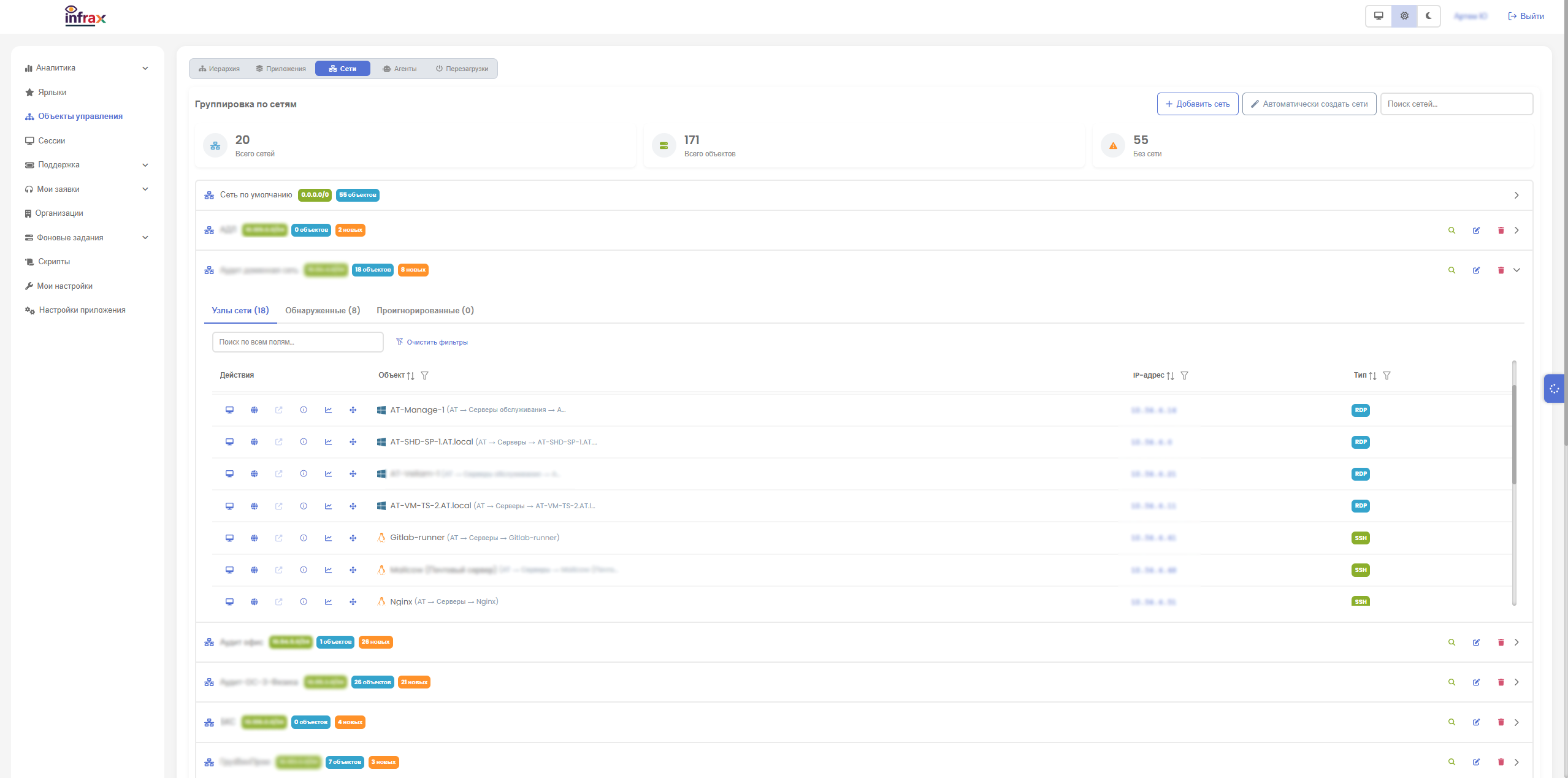Image resolution: width=1568 pixels, height=778 pixels.
Task: Expand Поддержка menu
Action: pyautogui.click(x=86, y=165)
